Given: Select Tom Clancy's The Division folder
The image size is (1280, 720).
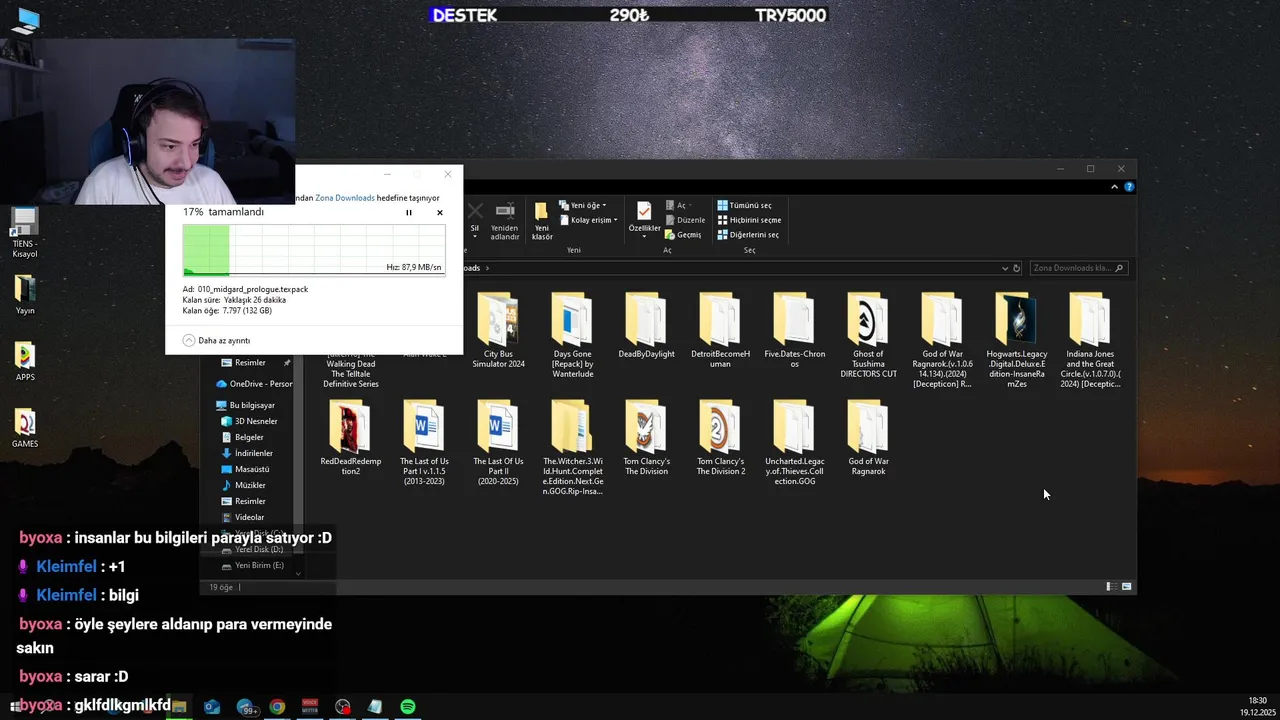Looking at the screenshot, I should tap(646, 438).
